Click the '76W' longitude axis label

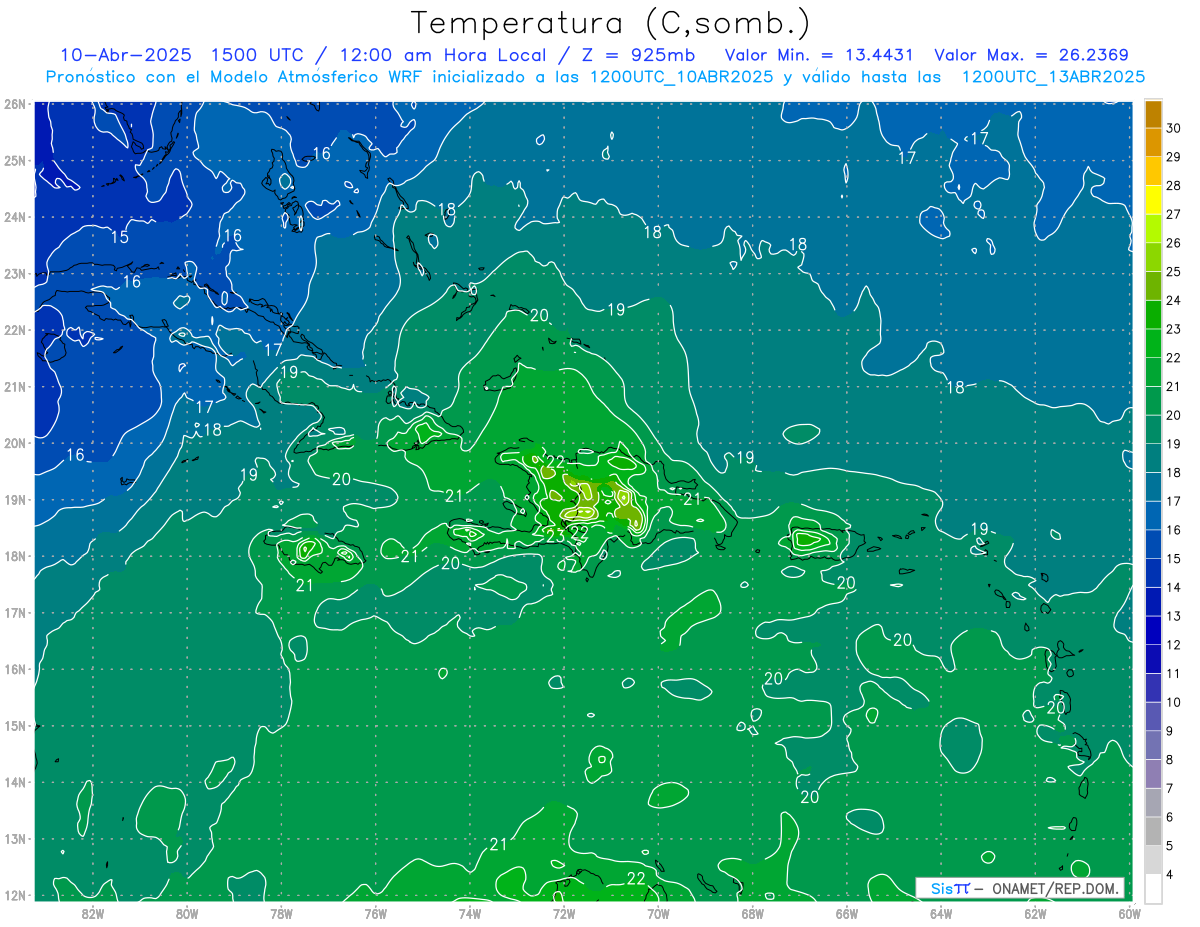click(x=375, y=913)
